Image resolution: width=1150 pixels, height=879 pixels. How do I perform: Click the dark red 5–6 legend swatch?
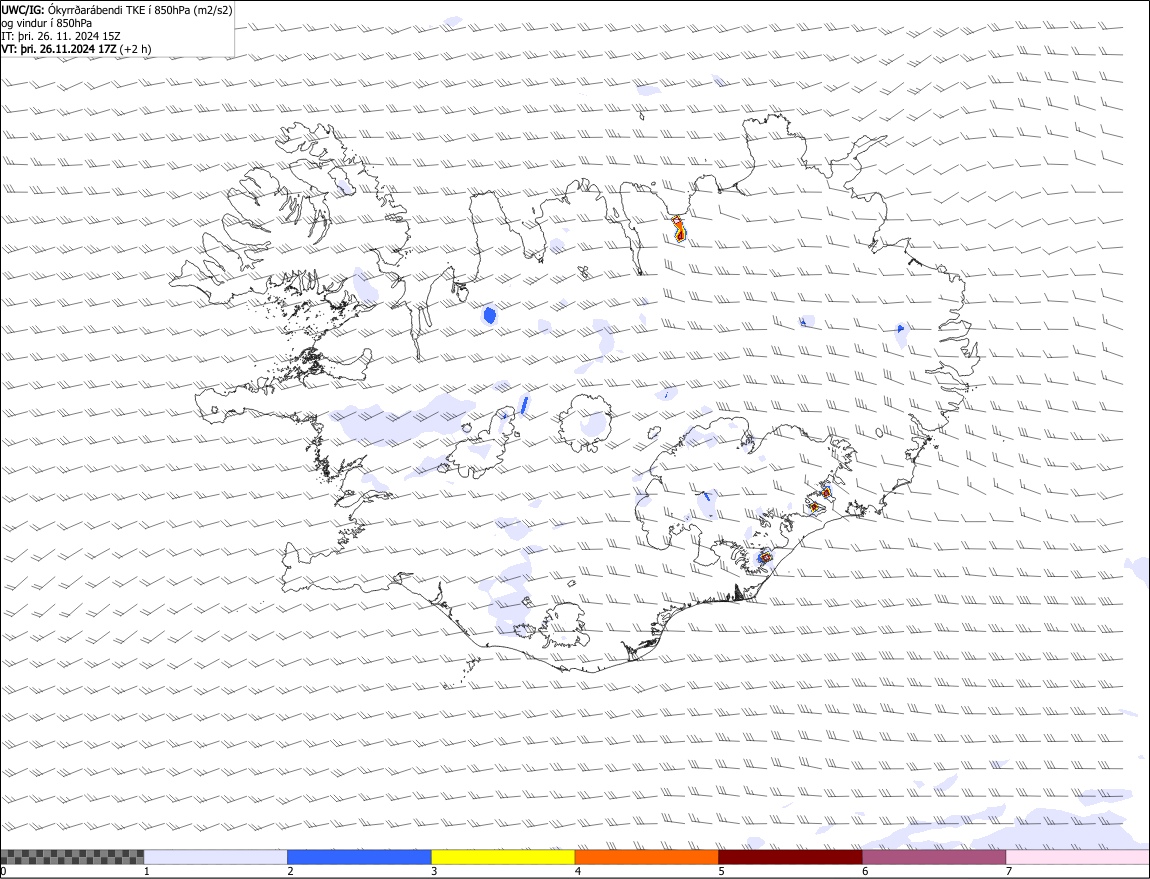[791, 856]
